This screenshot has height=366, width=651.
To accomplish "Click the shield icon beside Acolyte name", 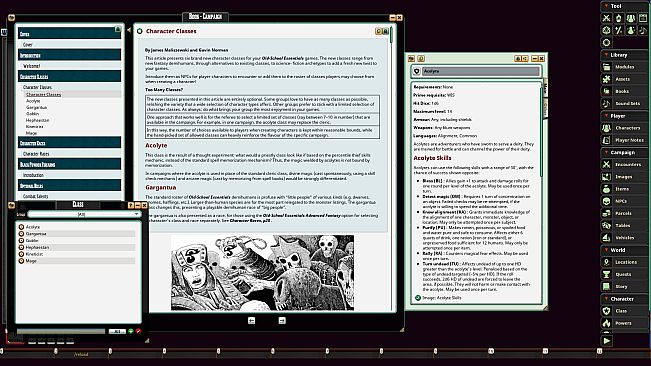I will click(x=416, y=71).
